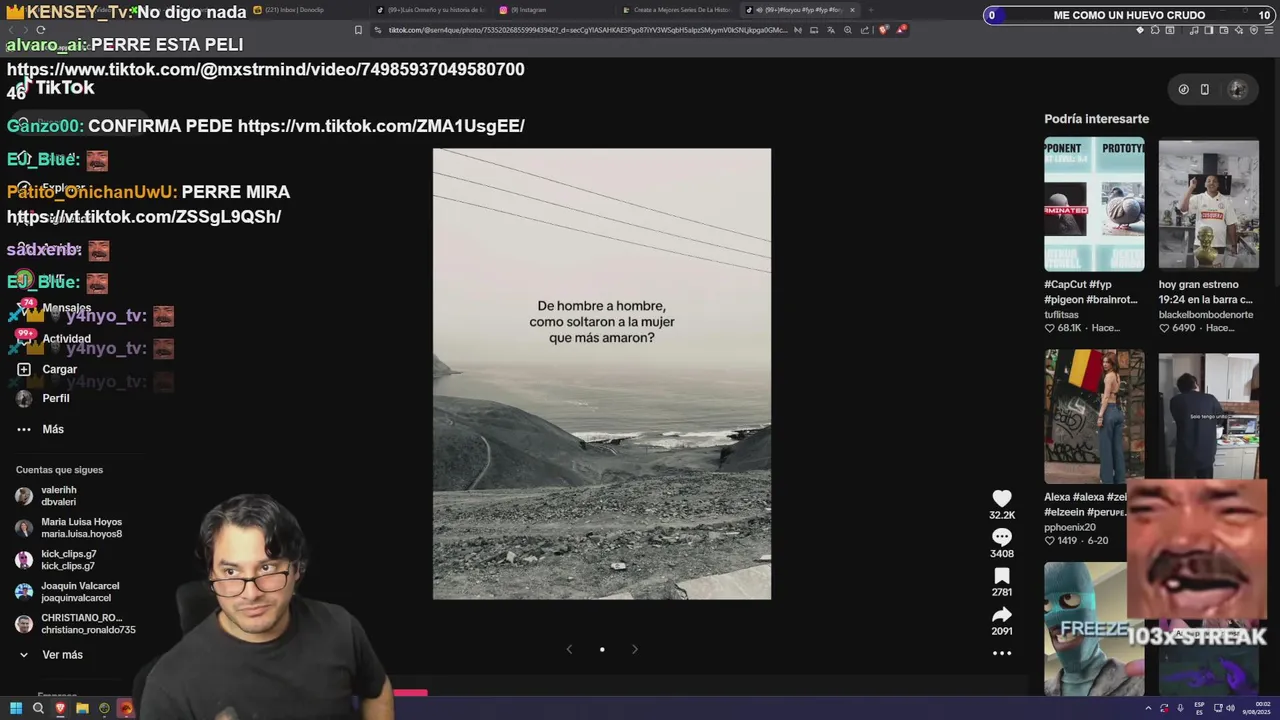Show hidden tray icons chevron
Image resolution: width=1280 pixels, height=720 pixels.
click(x=1148, y=708)
